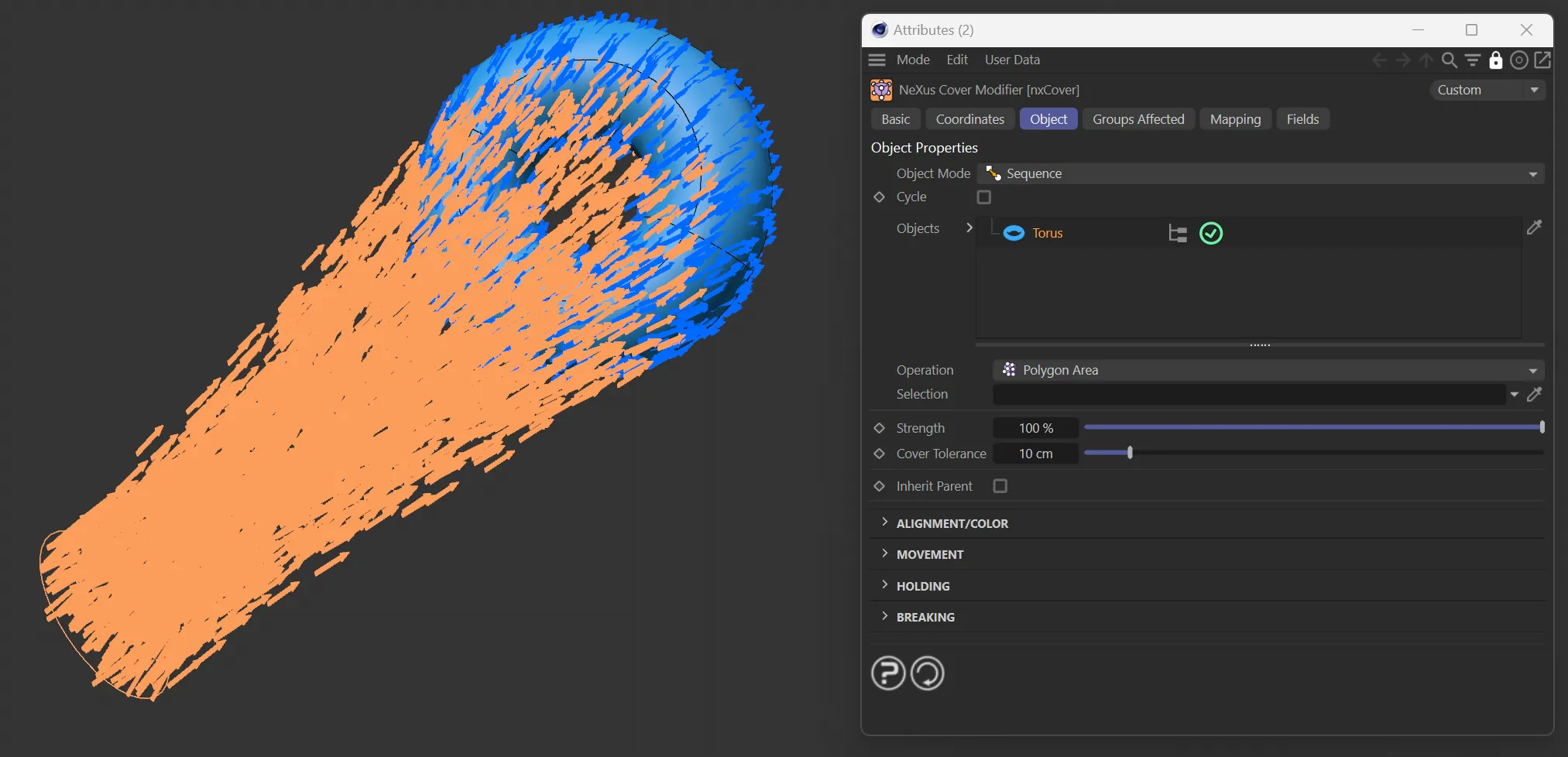Open the Object Mode Sequence dropdown

point(1260,173)
